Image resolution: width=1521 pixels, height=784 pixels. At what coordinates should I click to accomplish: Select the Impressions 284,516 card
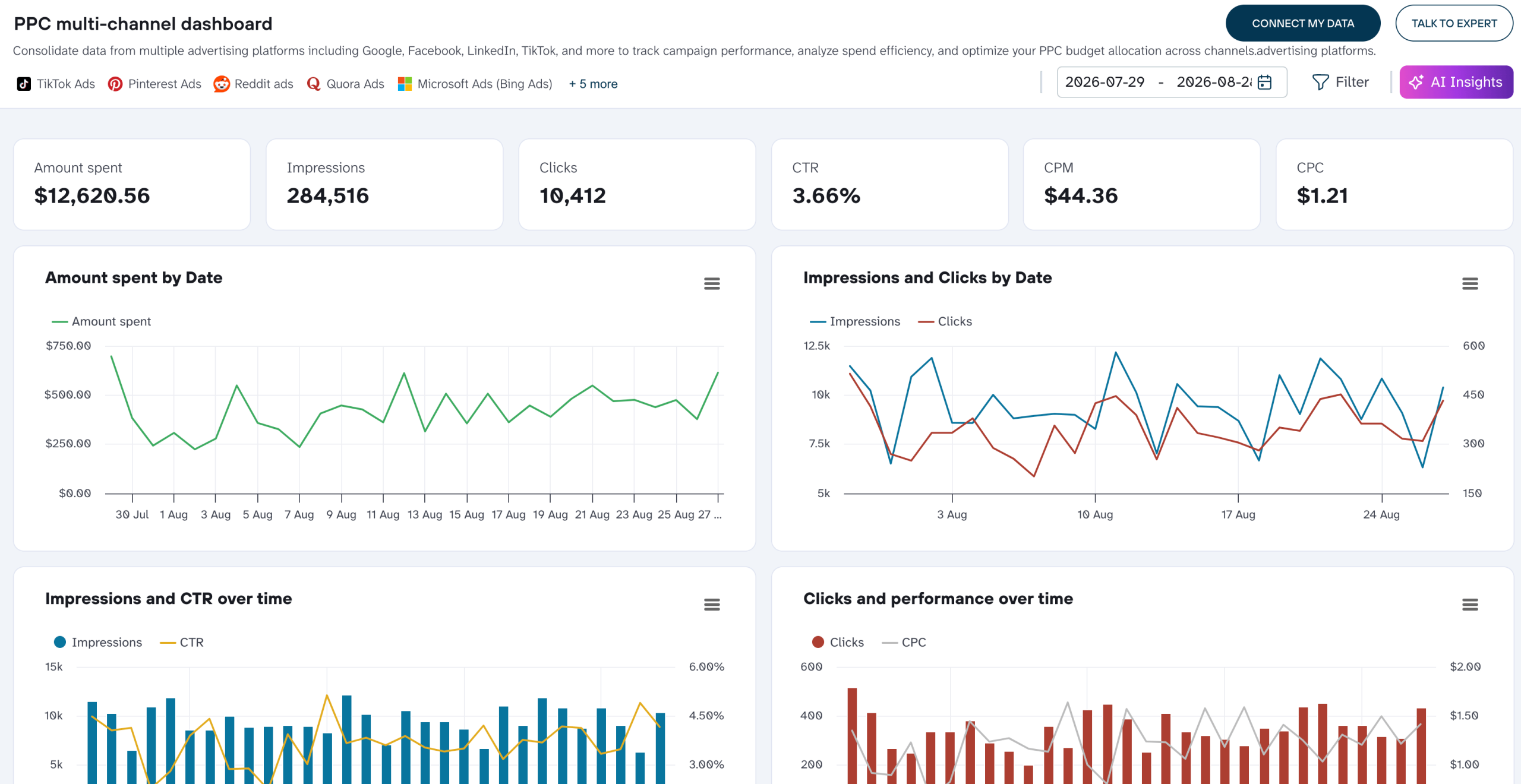[x=384, y=184]
